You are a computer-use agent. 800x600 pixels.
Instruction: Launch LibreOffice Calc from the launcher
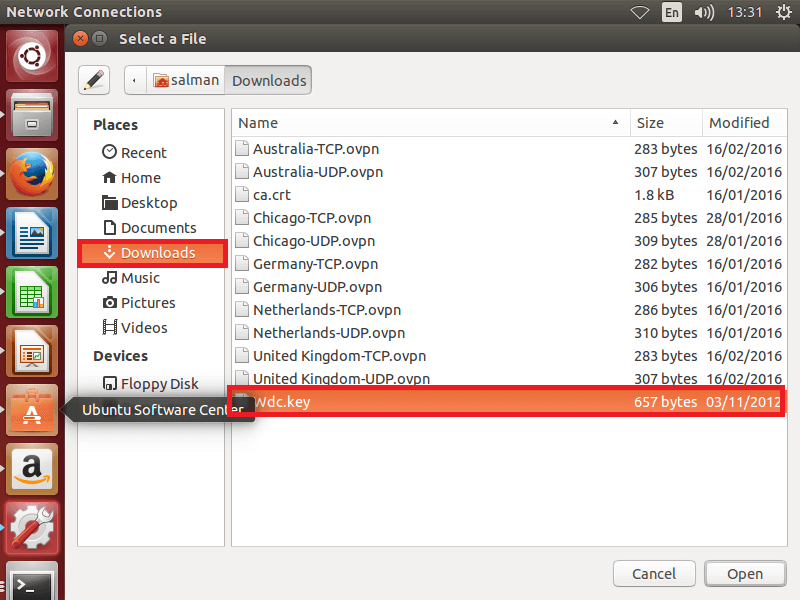32,292
